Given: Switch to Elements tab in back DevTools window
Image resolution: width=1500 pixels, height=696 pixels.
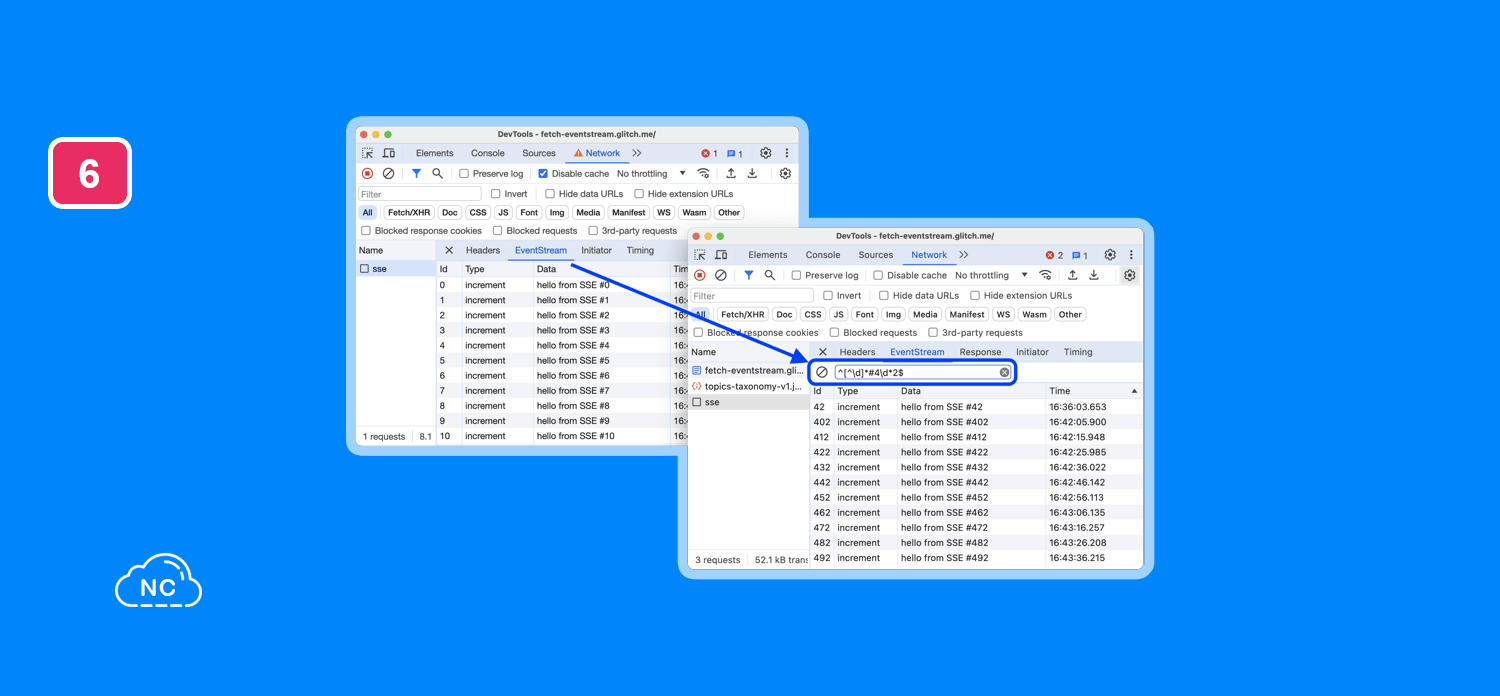Looking at the screenshot, I should [435, 153].
